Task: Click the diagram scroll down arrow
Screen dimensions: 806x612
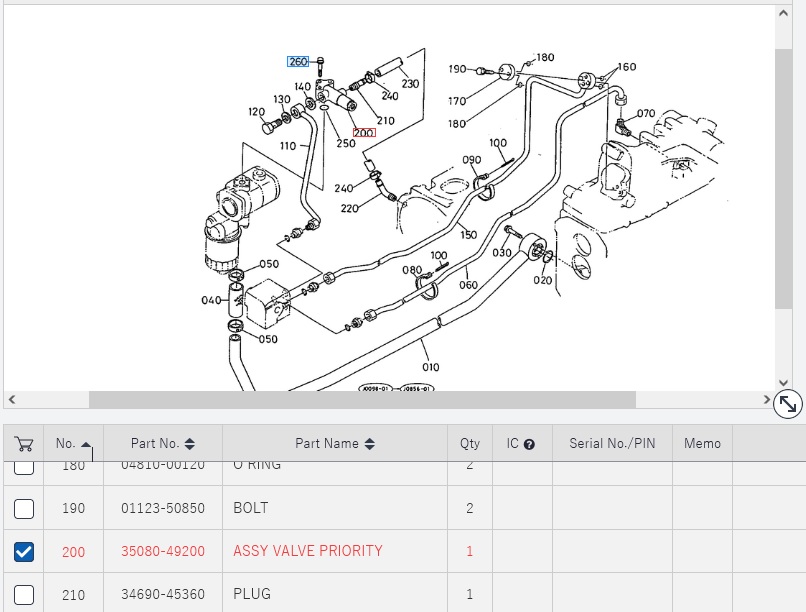Action: pyautogui.click(x=784, y=382)
